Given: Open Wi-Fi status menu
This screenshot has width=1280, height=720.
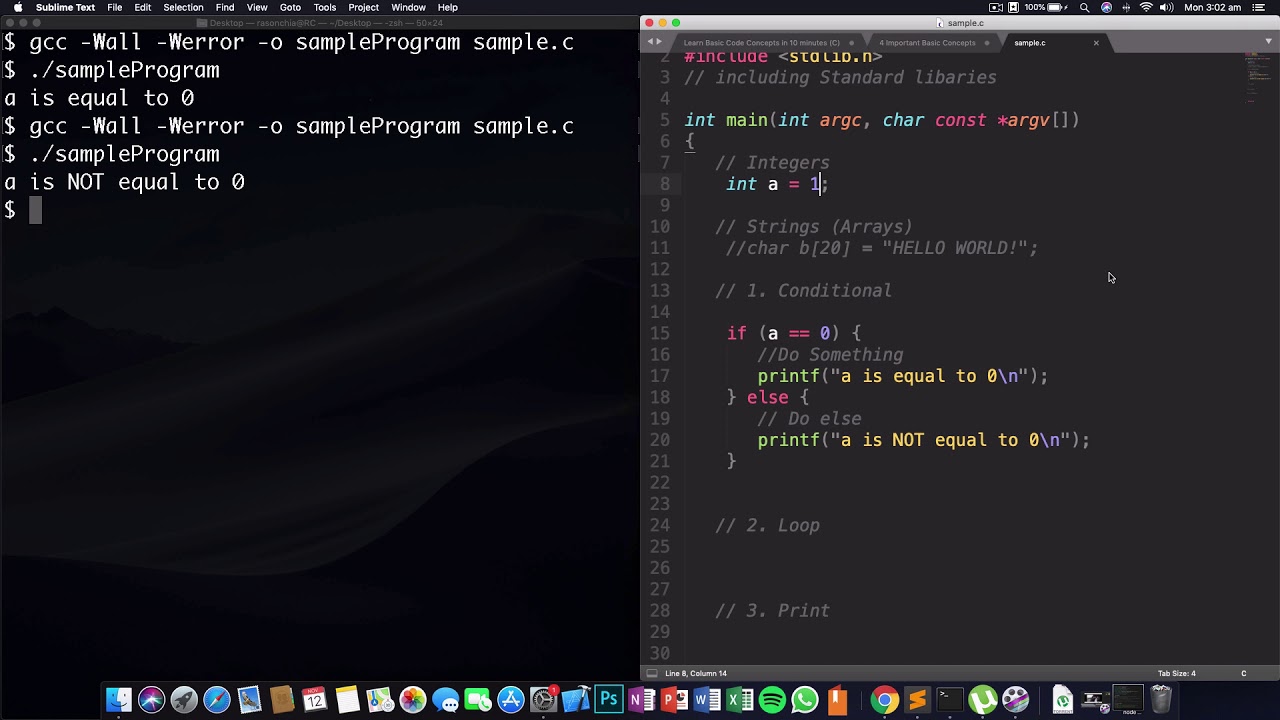Looking at the screenshot, I should (x=1146, y=7).
